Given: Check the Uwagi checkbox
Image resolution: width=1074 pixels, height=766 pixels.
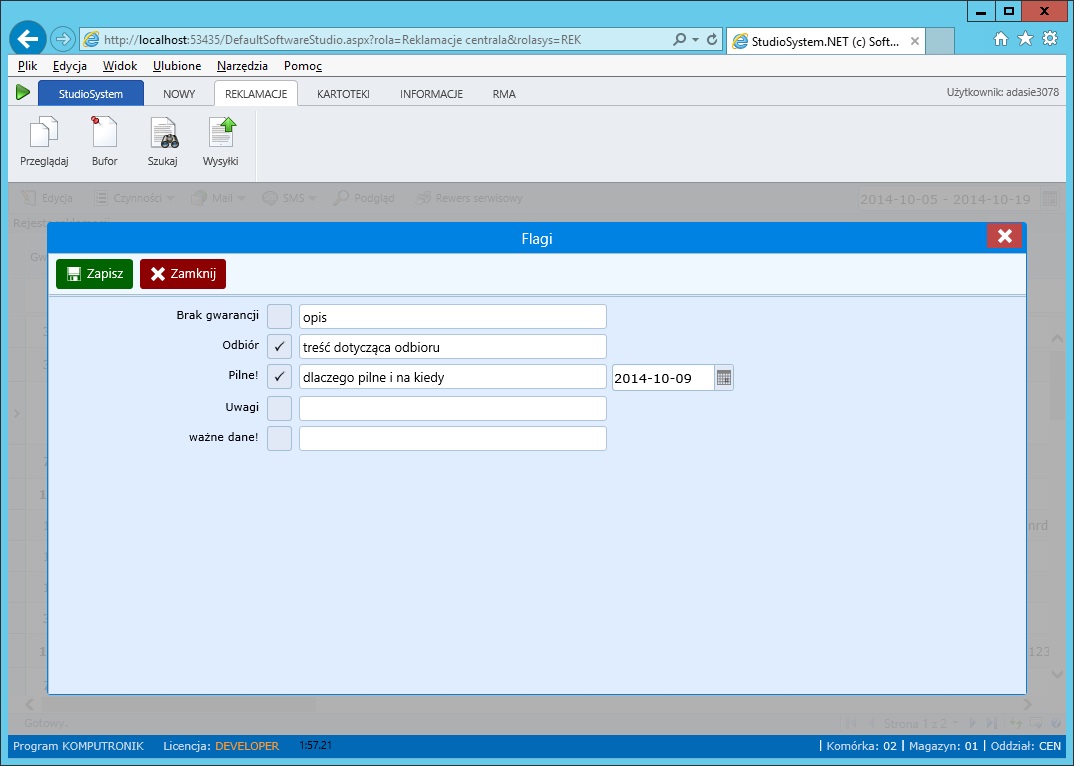Looking at the screenshot, I should coord(280,408).
